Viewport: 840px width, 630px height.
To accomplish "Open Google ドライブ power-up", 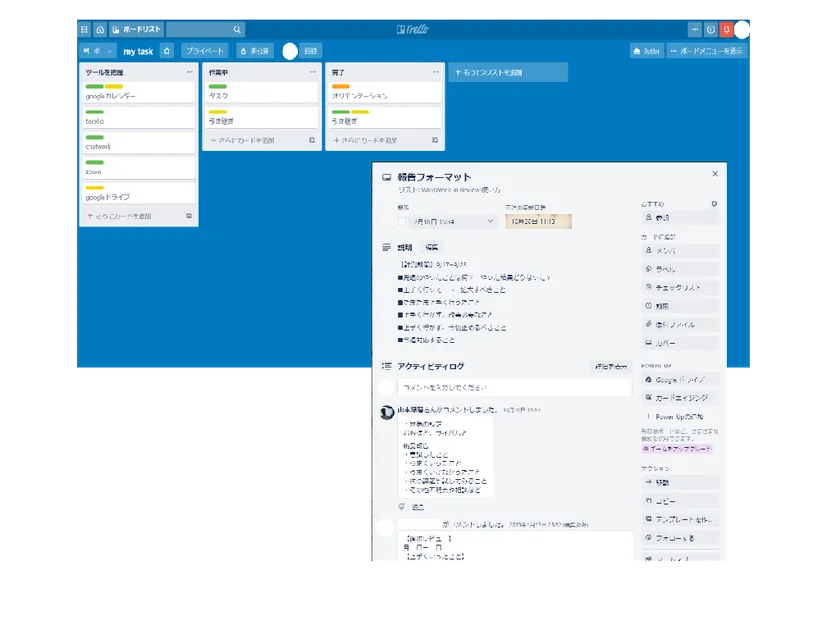I will [x=680, y=380].
